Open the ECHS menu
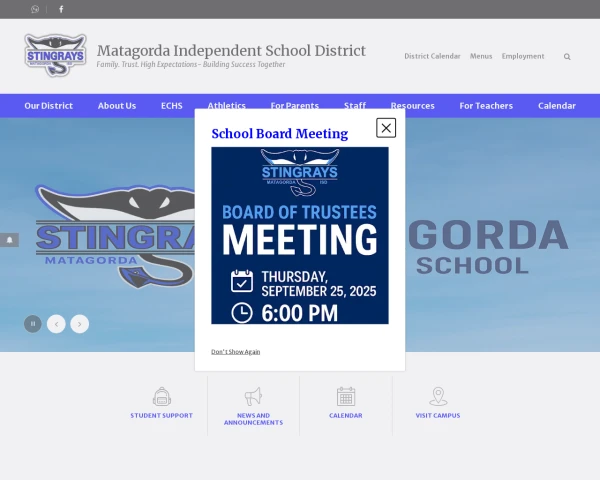 [x=172, y=106]
